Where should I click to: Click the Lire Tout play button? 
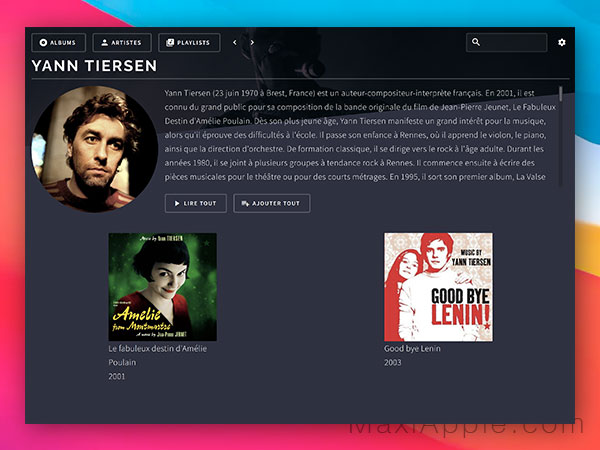(x=196, y=203)
